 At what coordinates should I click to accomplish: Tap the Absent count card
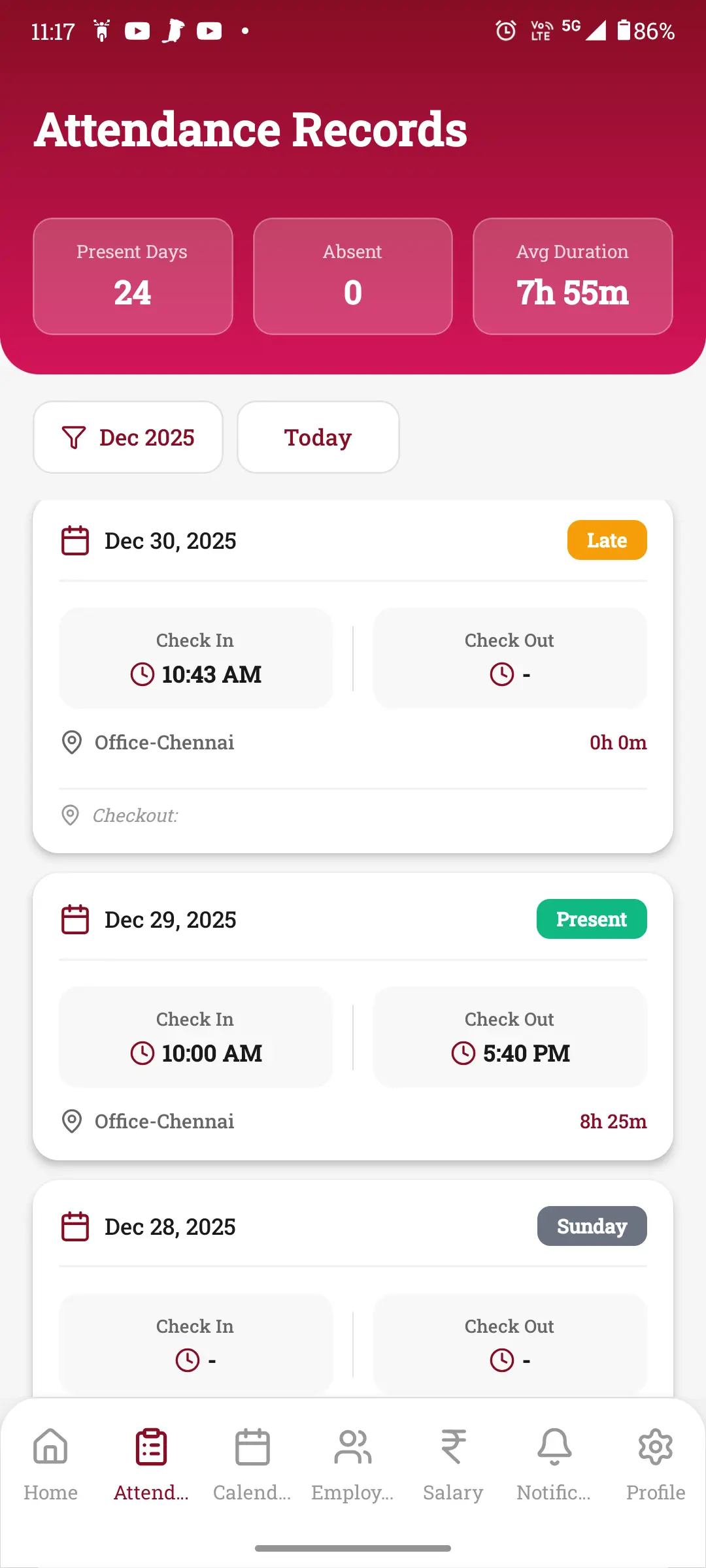tap(353, 276)
